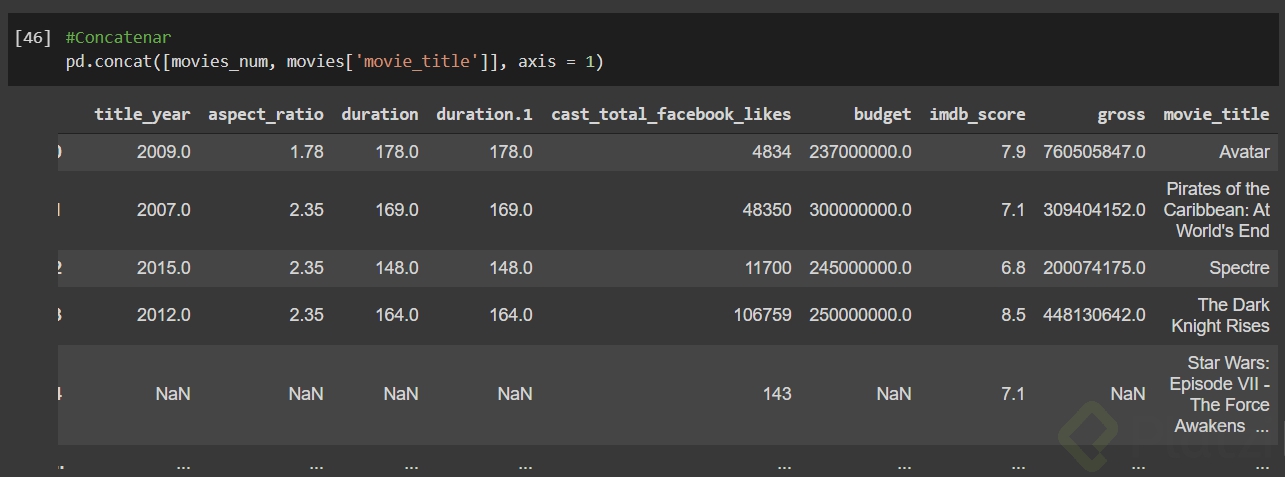Click the imdb_score column header
Viewport: 1285px width, 477px height.
[x=977, y=114]
